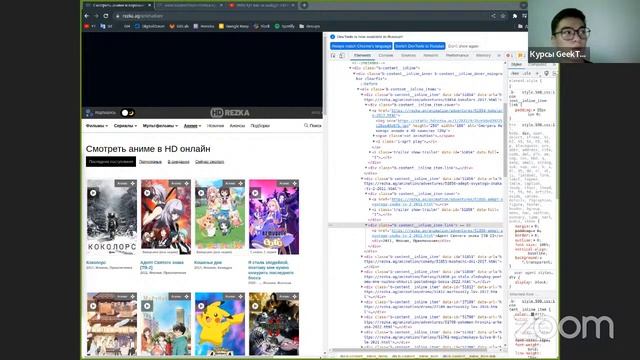
Task: Select the Сейчас смотрят filter link
Action: [209, 162]
